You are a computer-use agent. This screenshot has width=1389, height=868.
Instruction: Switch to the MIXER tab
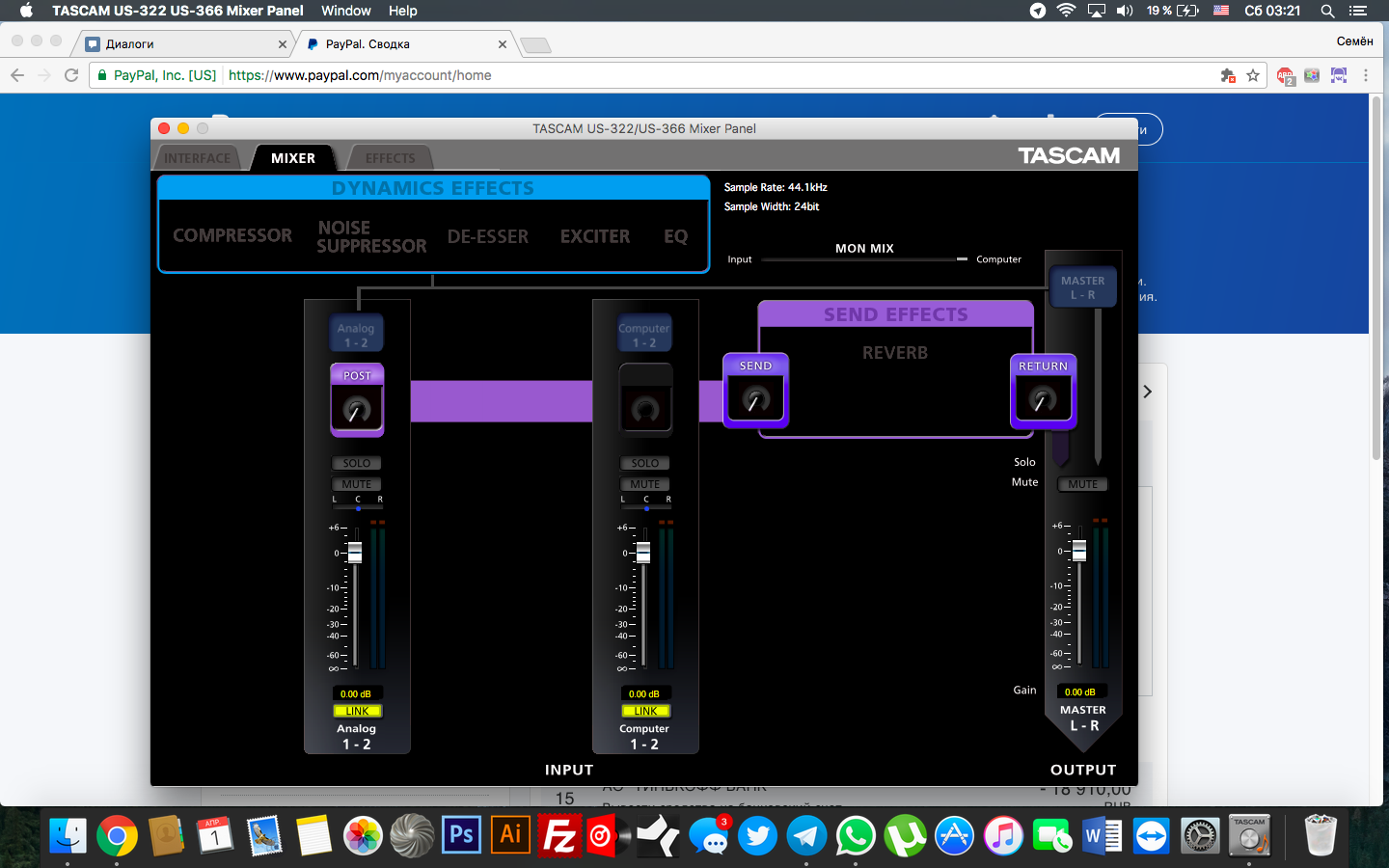(x=293, y=158)
